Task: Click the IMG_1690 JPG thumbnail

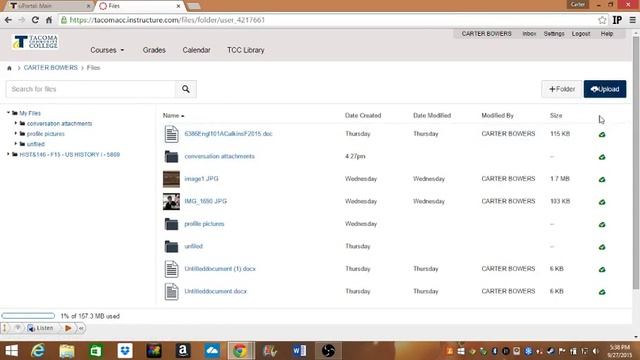Action: pos(171,202)
